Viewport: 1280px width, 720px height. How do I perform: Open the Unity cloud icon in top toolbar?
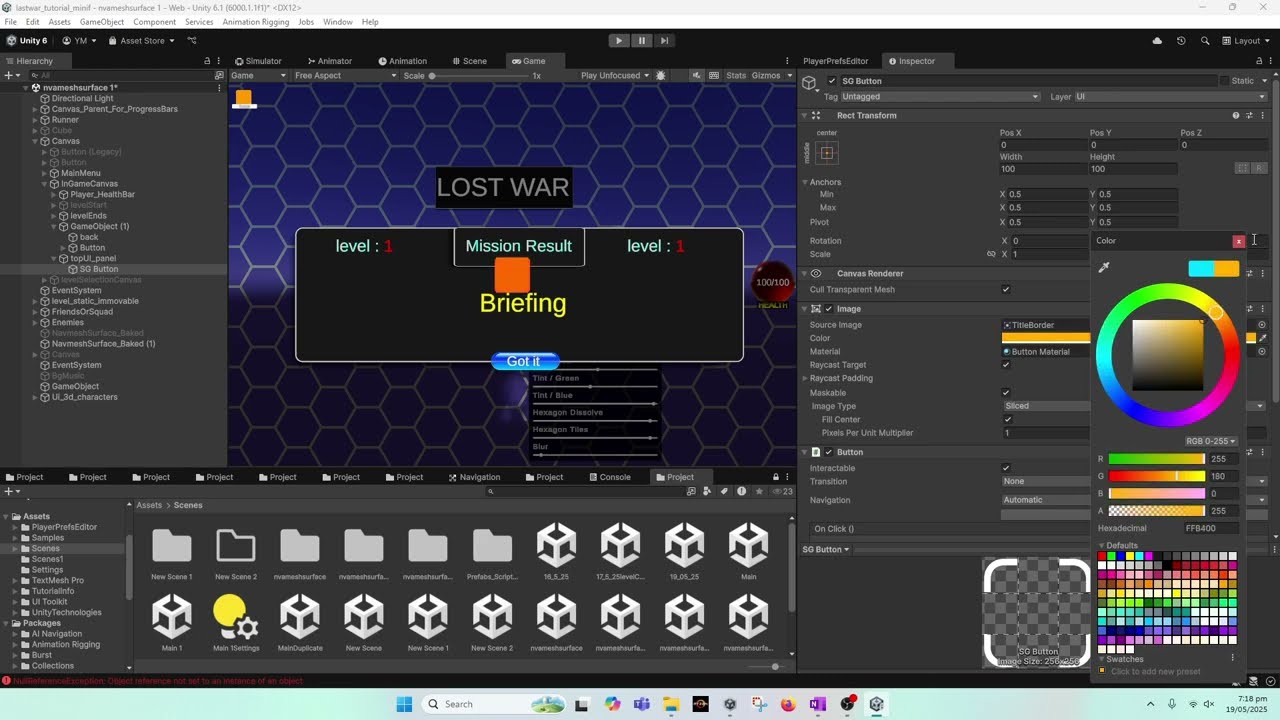[x=1157, y=41]
